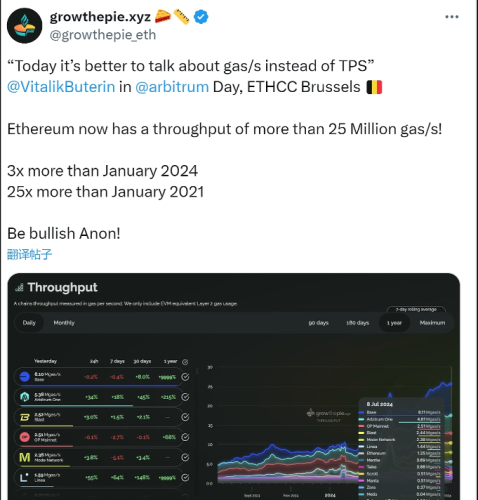
Task: Open the growthepie.xyz profile avatar
Action: (x=24, y=26)
